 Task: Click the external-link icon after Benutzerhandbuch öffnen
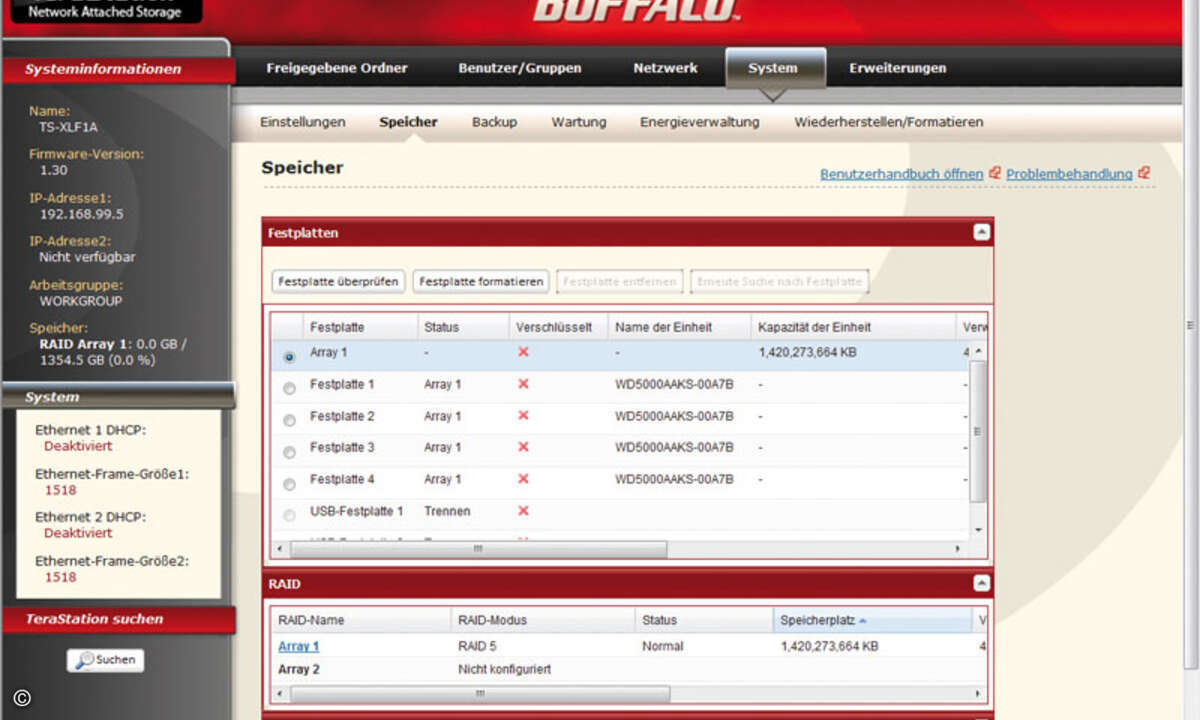(x=995, y=173)
